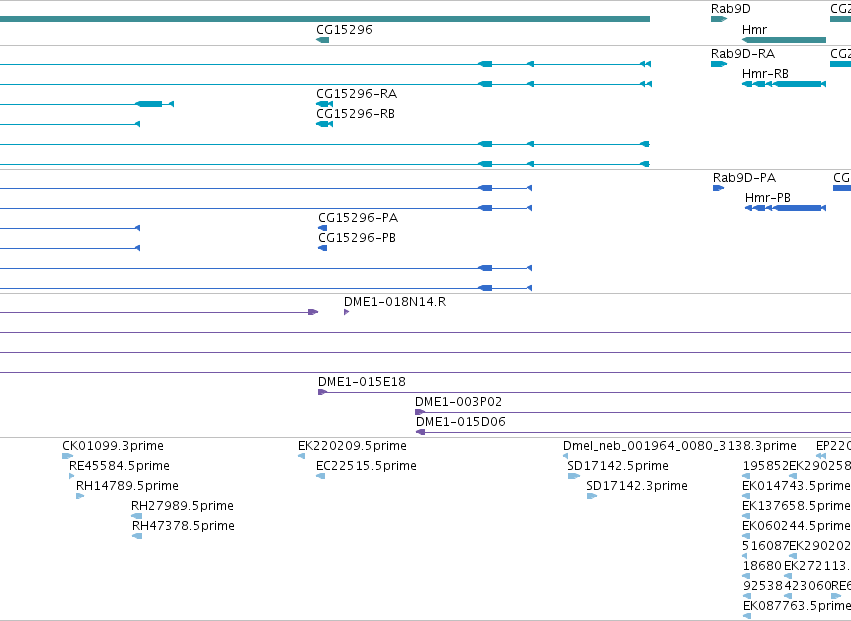Click the Rab9D-RA transcript label
This screenshot has height=621, width=851.
[742, 53]
